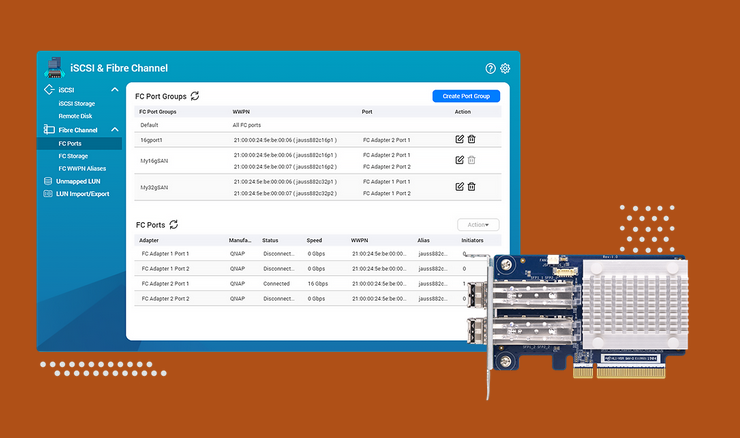Select the My32gSAN group name
This screenshot has width=740, height=438.
coord(154,187)
